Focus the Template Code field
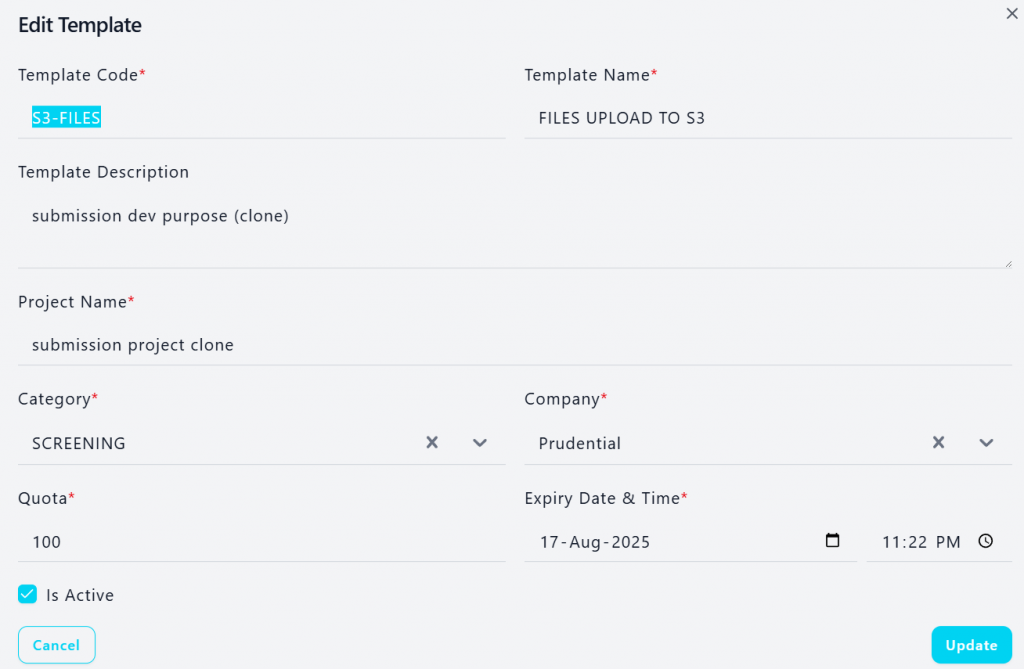1024x669 pixels. (262, 118)
